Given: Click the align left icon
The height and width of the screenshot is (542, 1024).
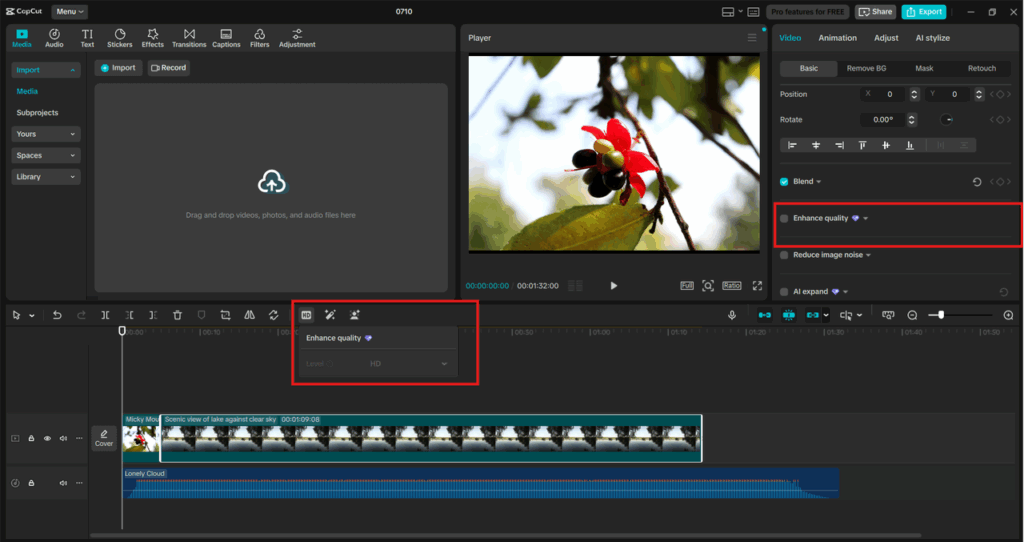Looking at the screenshot, I should click(x=792, y=145).
